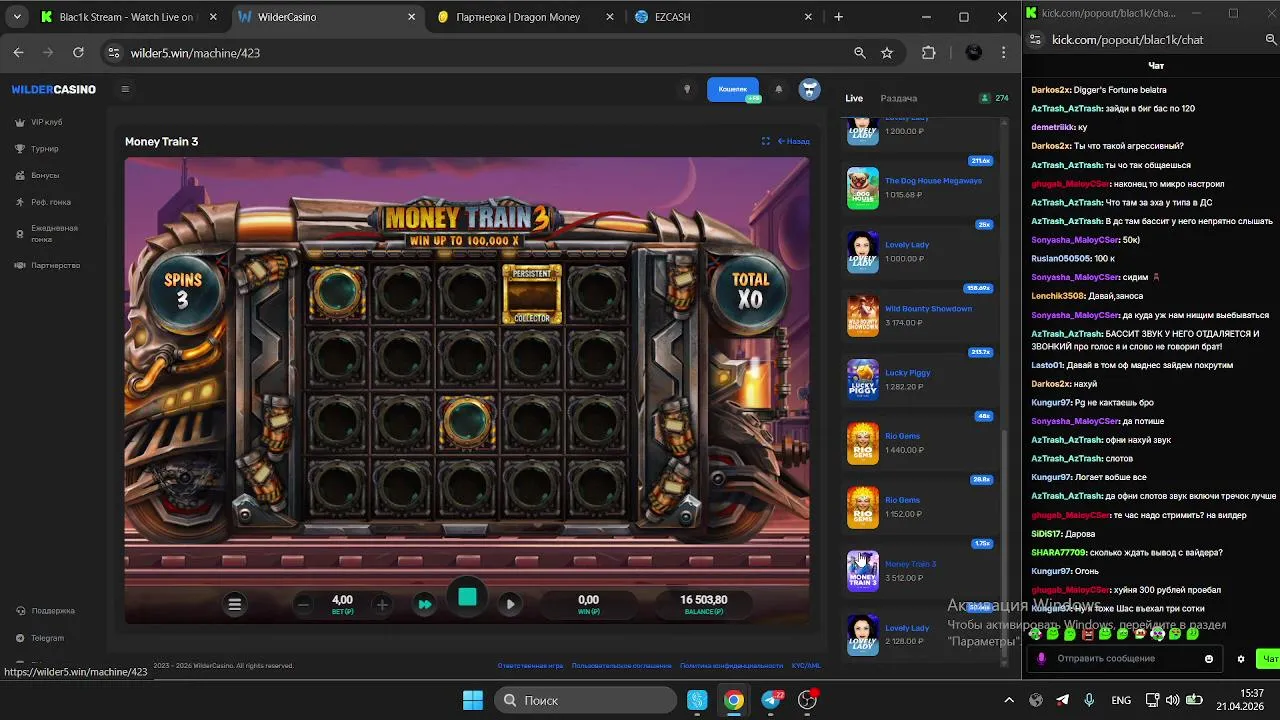Click the 4,00 bet amount display
This screenshot has width=1280, height=720.
pos(342,604)
